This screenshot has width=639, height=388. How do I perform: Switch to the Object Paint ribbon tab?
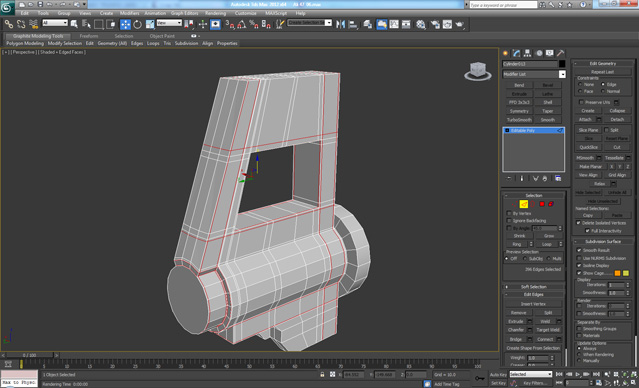162,36
